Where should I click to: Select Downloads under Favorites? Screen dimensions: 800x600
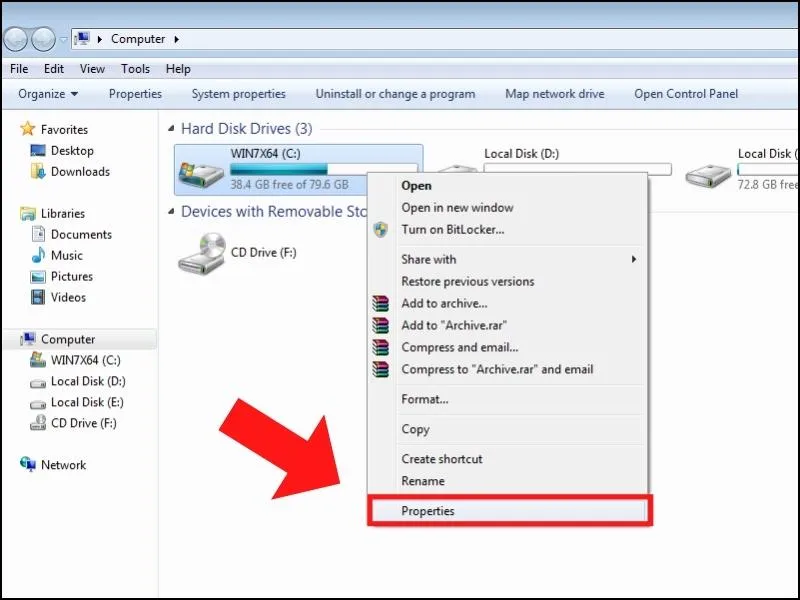point(80,172)
